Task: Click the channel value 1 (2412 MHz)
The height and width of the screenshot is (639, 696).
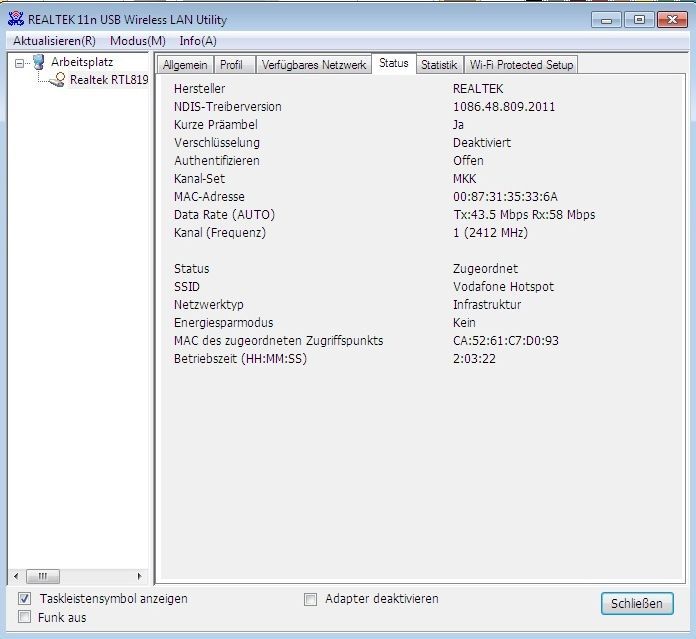Action: [x=490, y=233]
